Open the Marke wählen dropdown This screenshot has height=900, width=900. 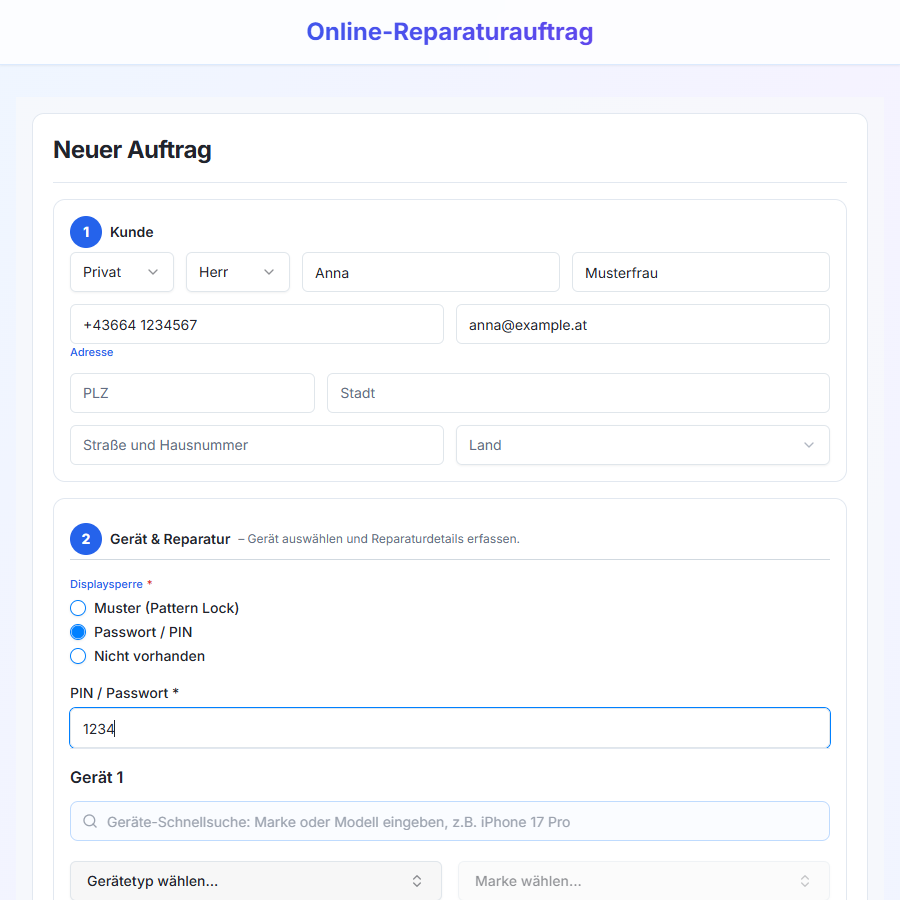(643, 880)
